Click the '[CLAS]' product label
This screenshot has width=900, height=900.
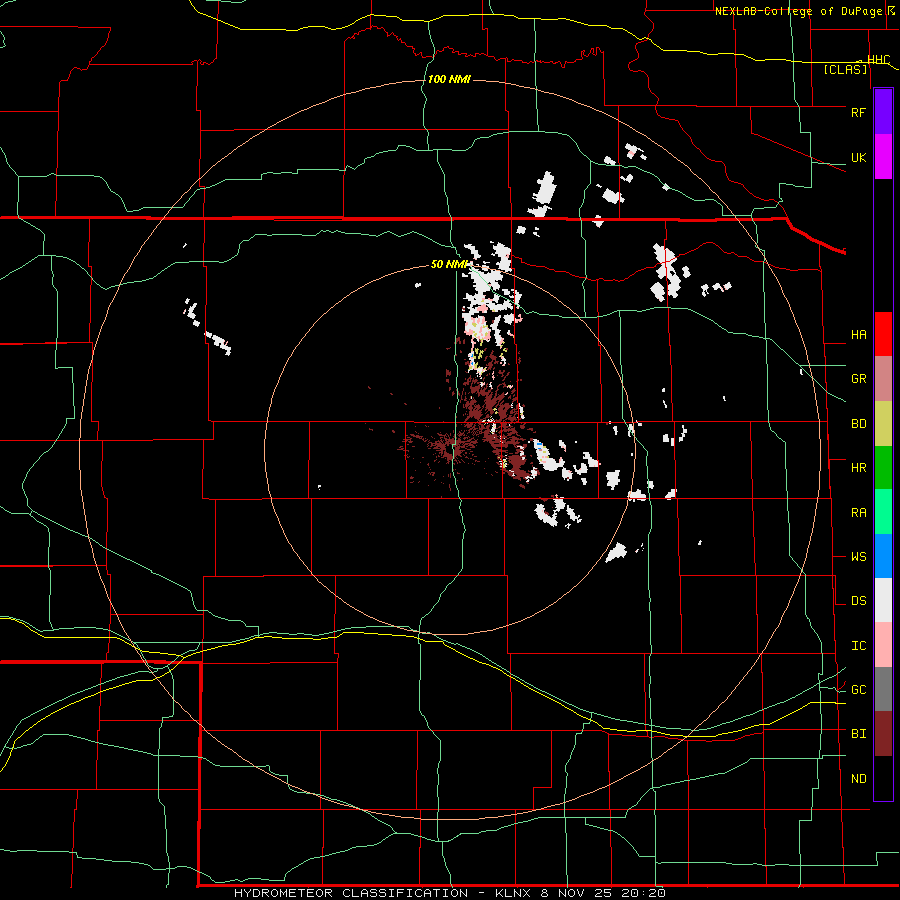pyautogui.click(x=845, y=69)
